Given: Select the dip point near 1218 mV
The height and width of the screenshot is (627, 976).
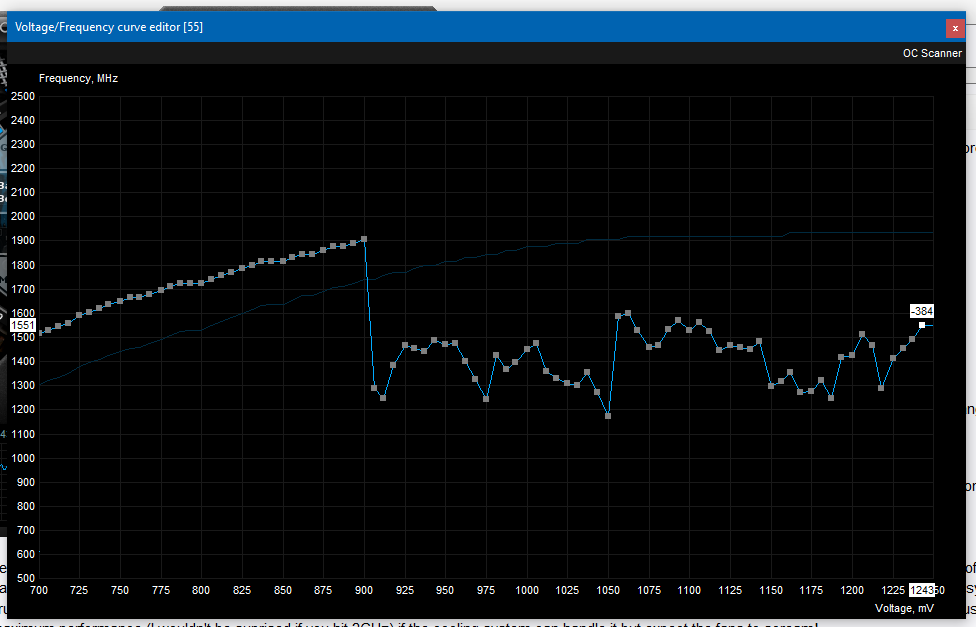Looking at the screenshot, I should tap(881, 388).
